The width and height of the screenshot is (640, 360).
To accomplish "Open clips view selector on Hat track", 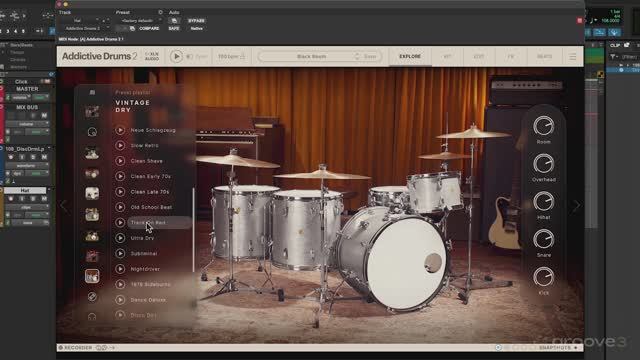I will point(27,207).
